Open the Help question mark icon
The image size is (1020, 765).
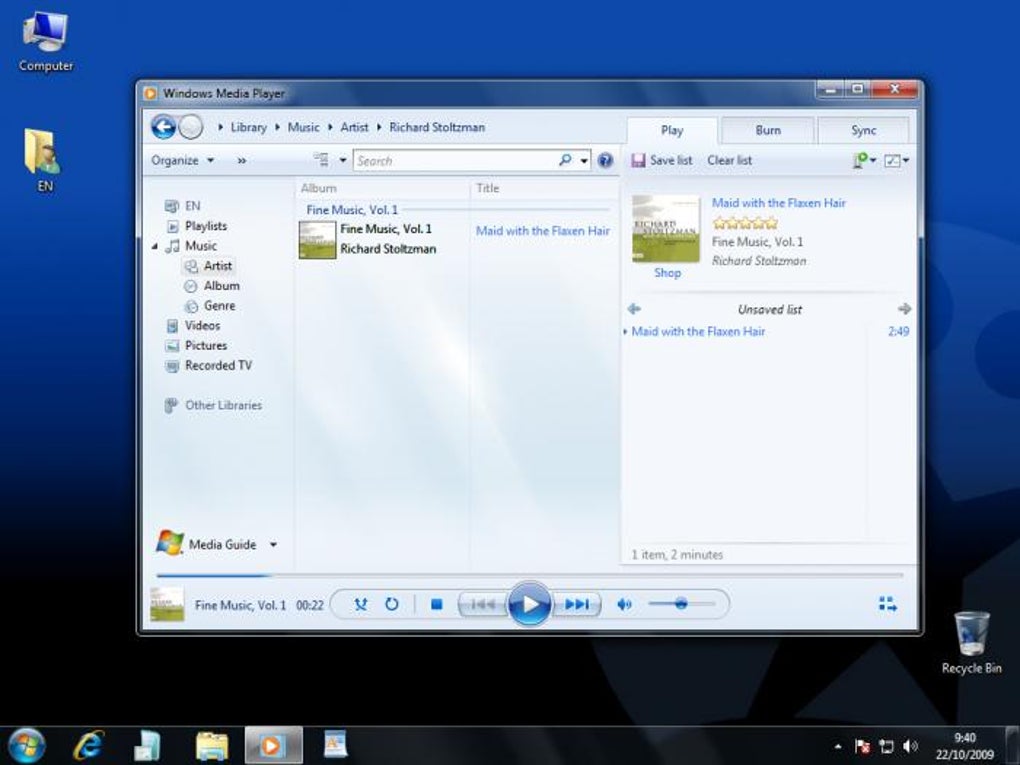tap(605, 161)
